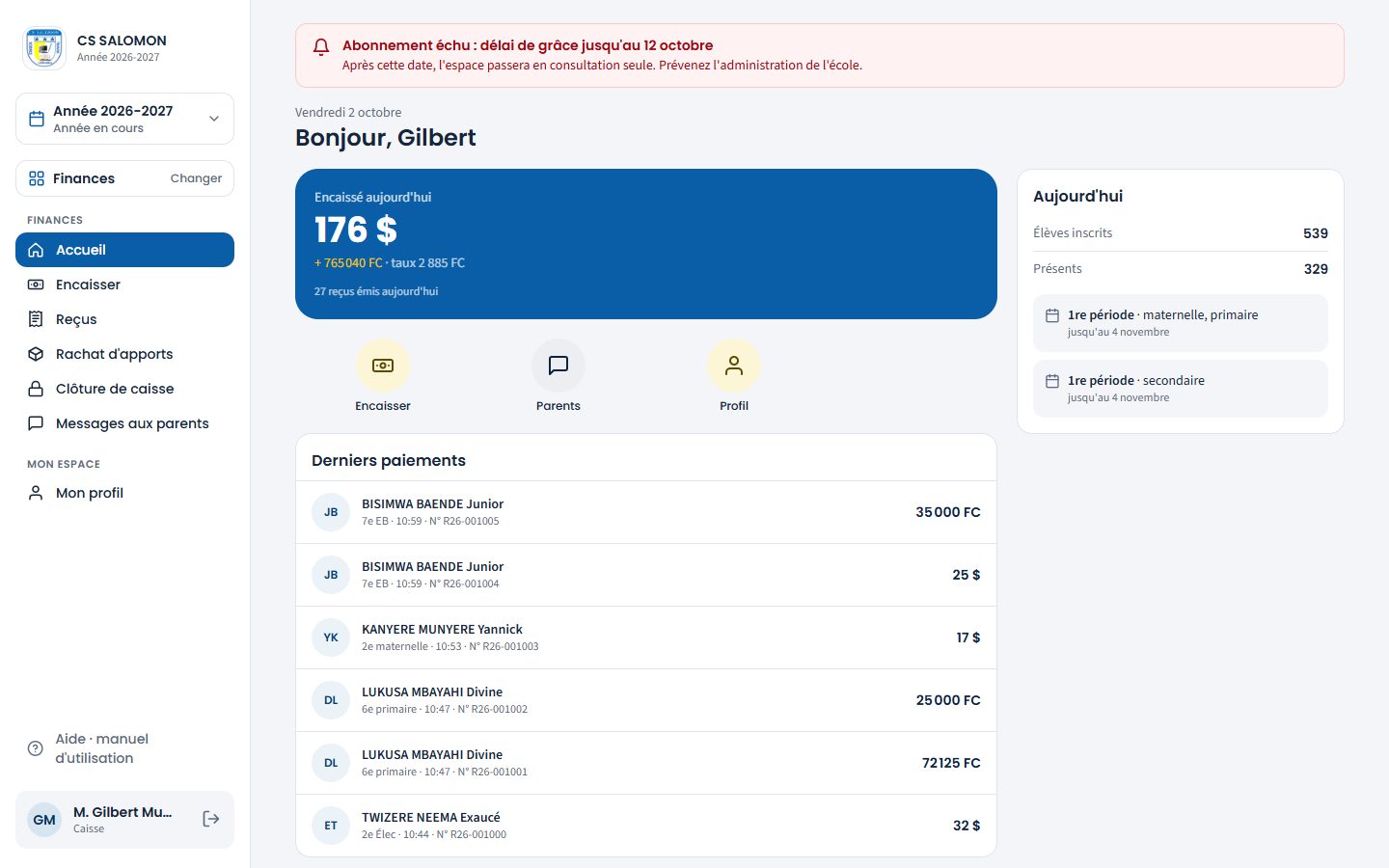Open the Parents chat bubble shortcut
Screen dimensions: 1389x868
coord(558,366)
